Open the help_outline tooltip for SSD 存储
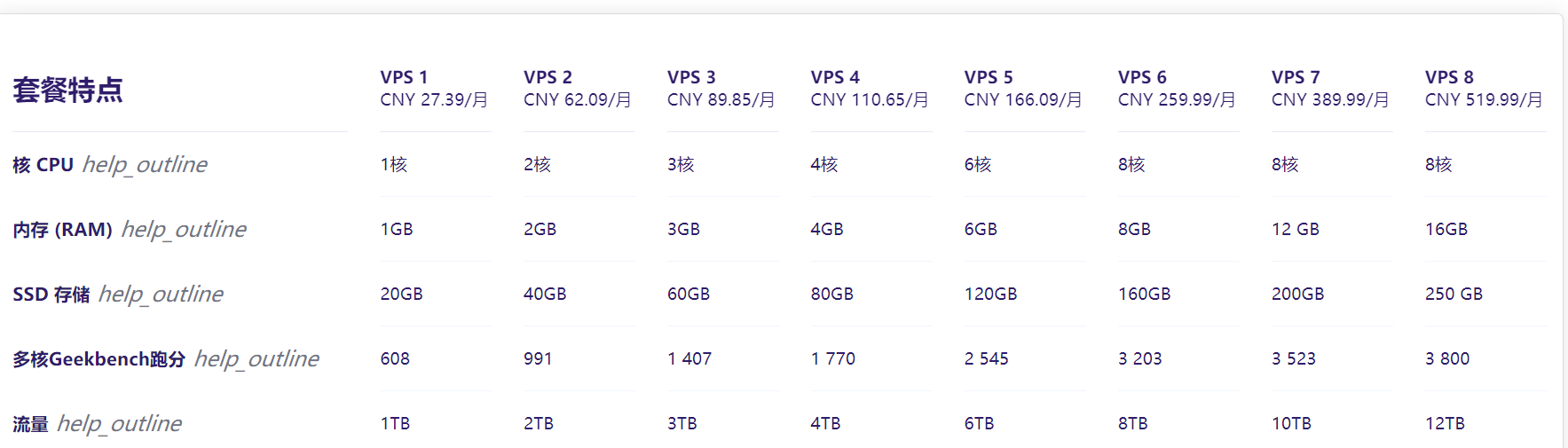Image resolution: width=1568 pixels, height=448 pixels. click(x=161, y=295)
